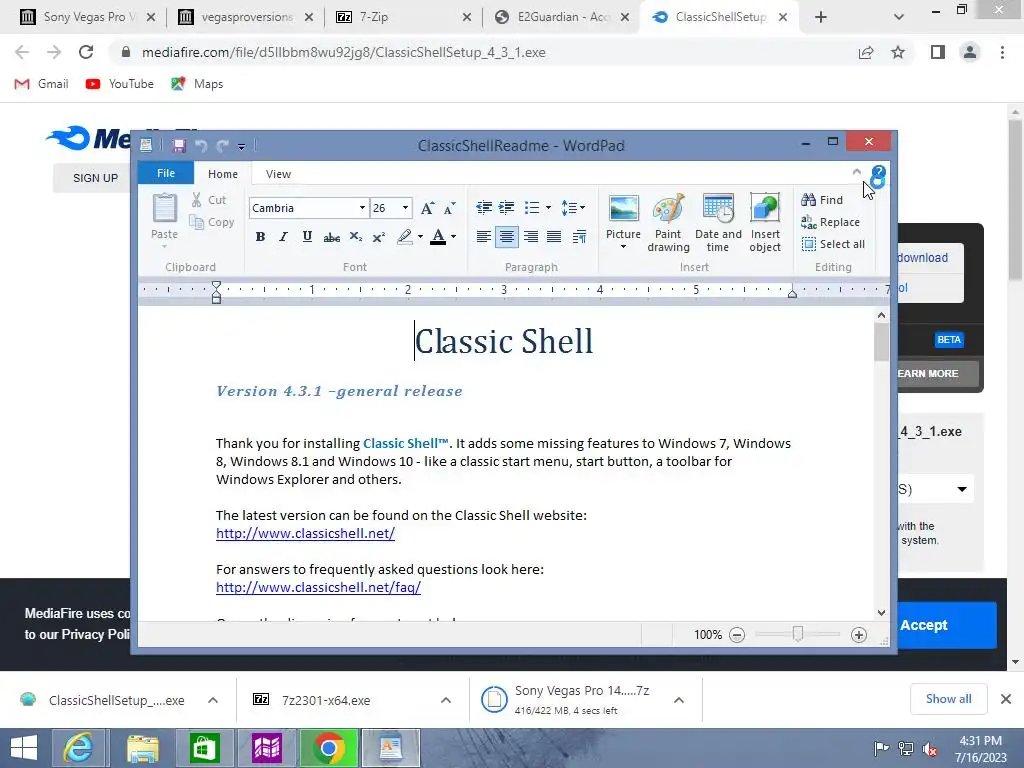
Task: Click the Copy icon in Clipboard group
Action: pos(196,222)
